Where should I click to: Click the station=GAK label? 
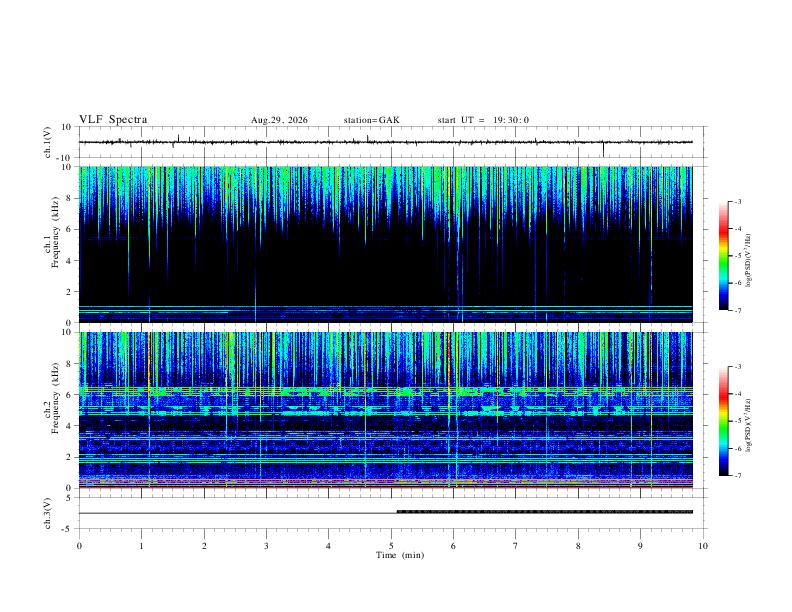click(371, 120)
